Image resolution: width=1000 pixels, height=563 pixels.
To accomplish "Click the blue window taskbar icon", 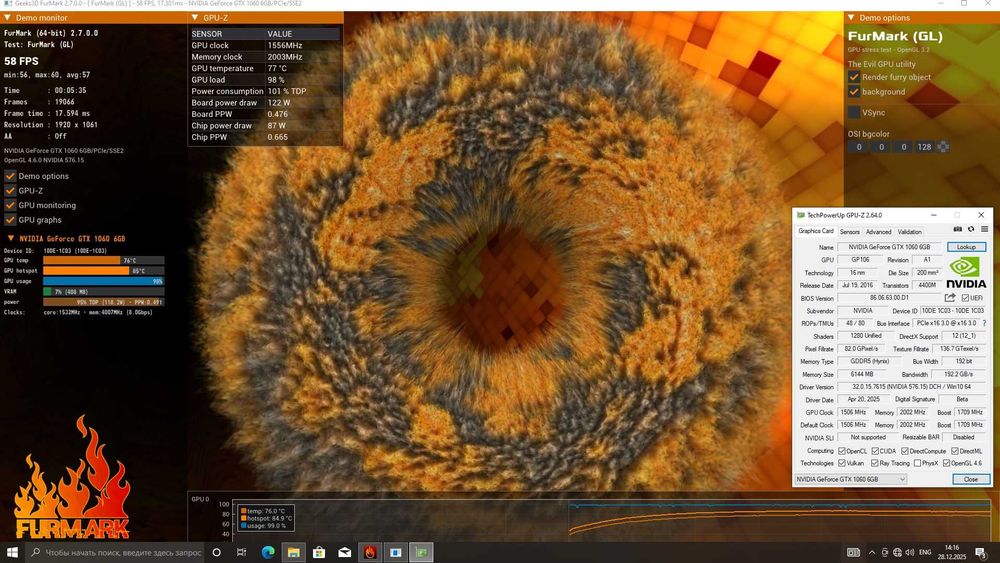I will pyautogui.click(x=395, y=552).
